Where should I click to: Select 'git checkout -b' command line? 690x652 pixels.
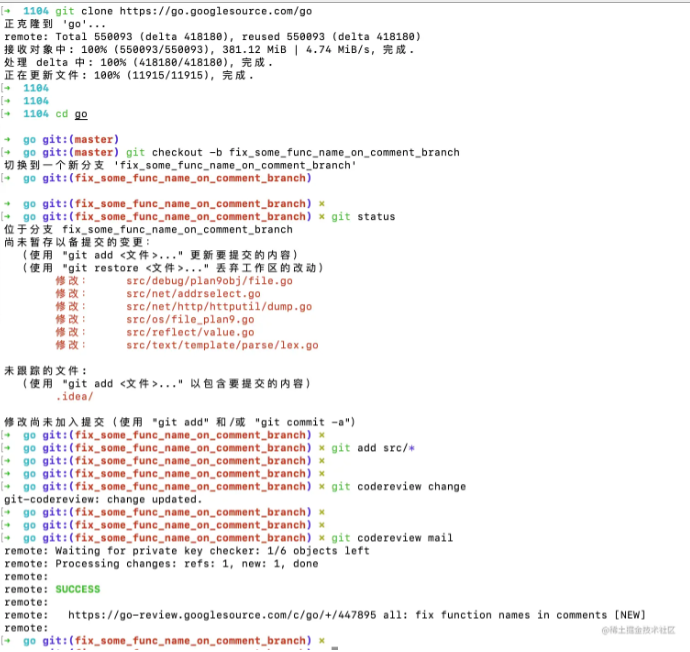coord(293,152)
